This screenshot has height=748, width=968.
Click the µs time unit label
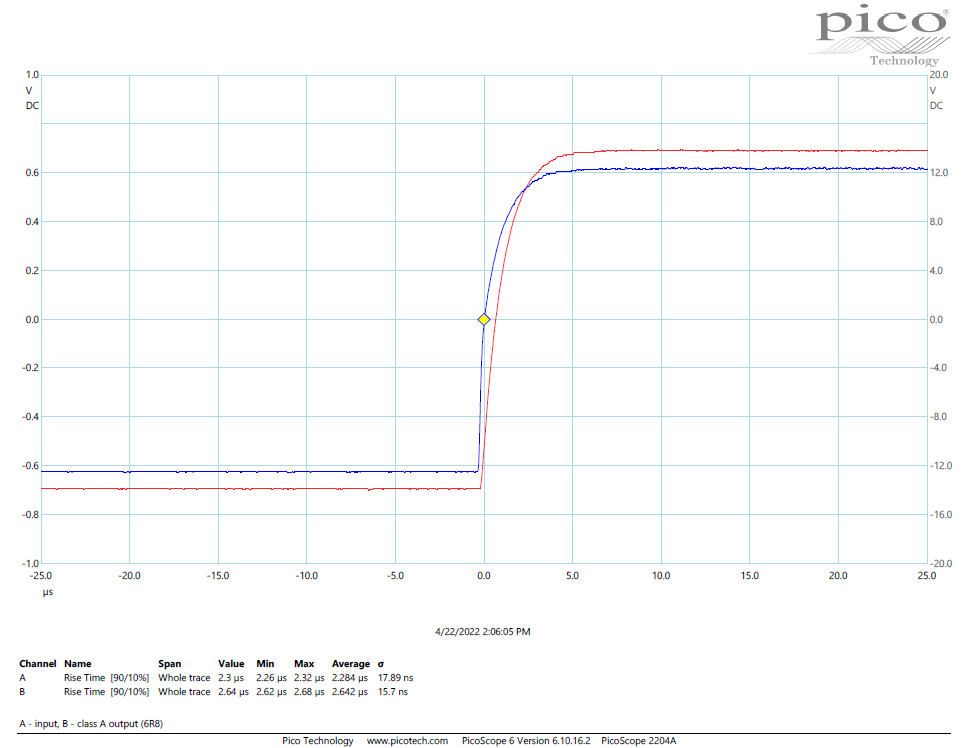pyautogui.click(x=48, y=592)
